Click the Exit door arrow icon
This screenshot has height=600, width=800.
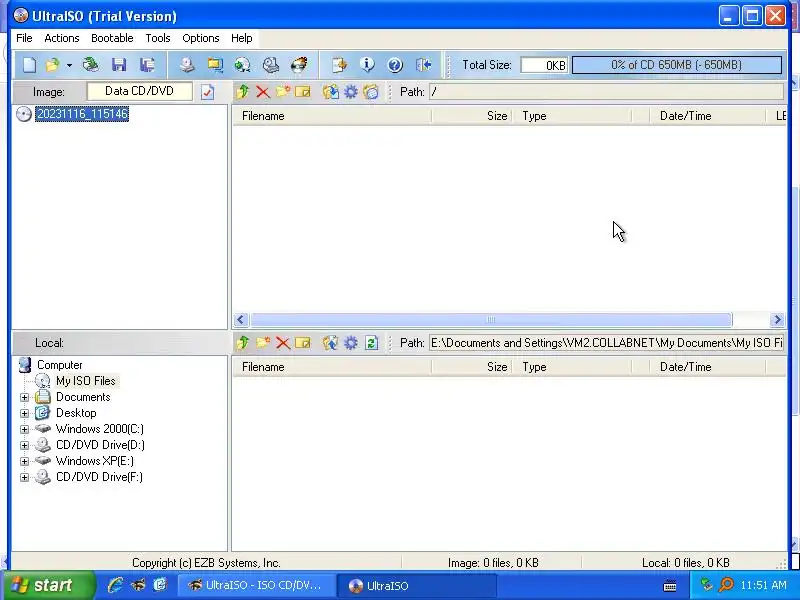tap(423, 65)
